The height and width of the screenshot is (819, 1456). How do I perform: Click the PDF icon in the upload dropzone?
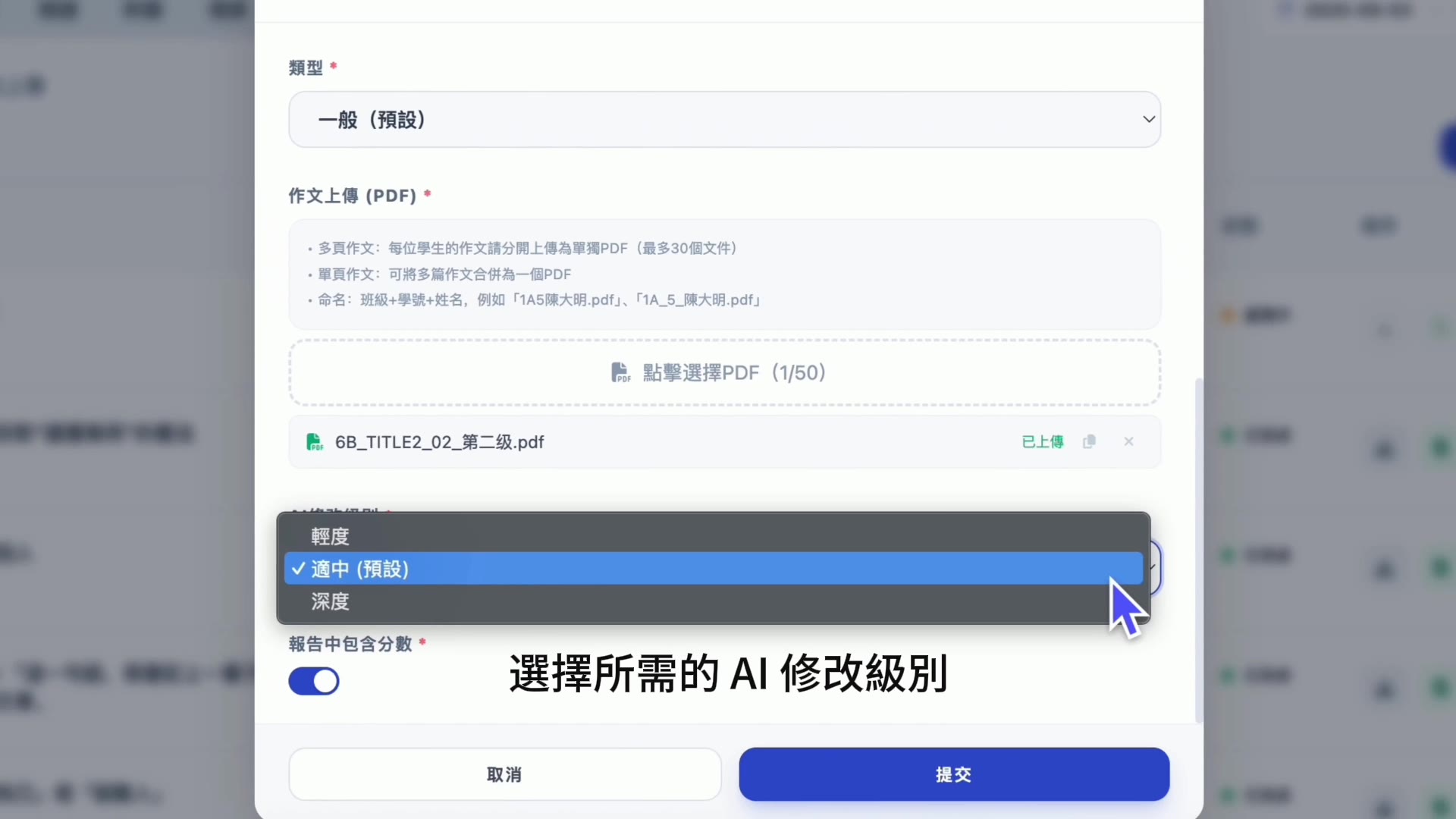pyautogui.click(x=620, y=372)
